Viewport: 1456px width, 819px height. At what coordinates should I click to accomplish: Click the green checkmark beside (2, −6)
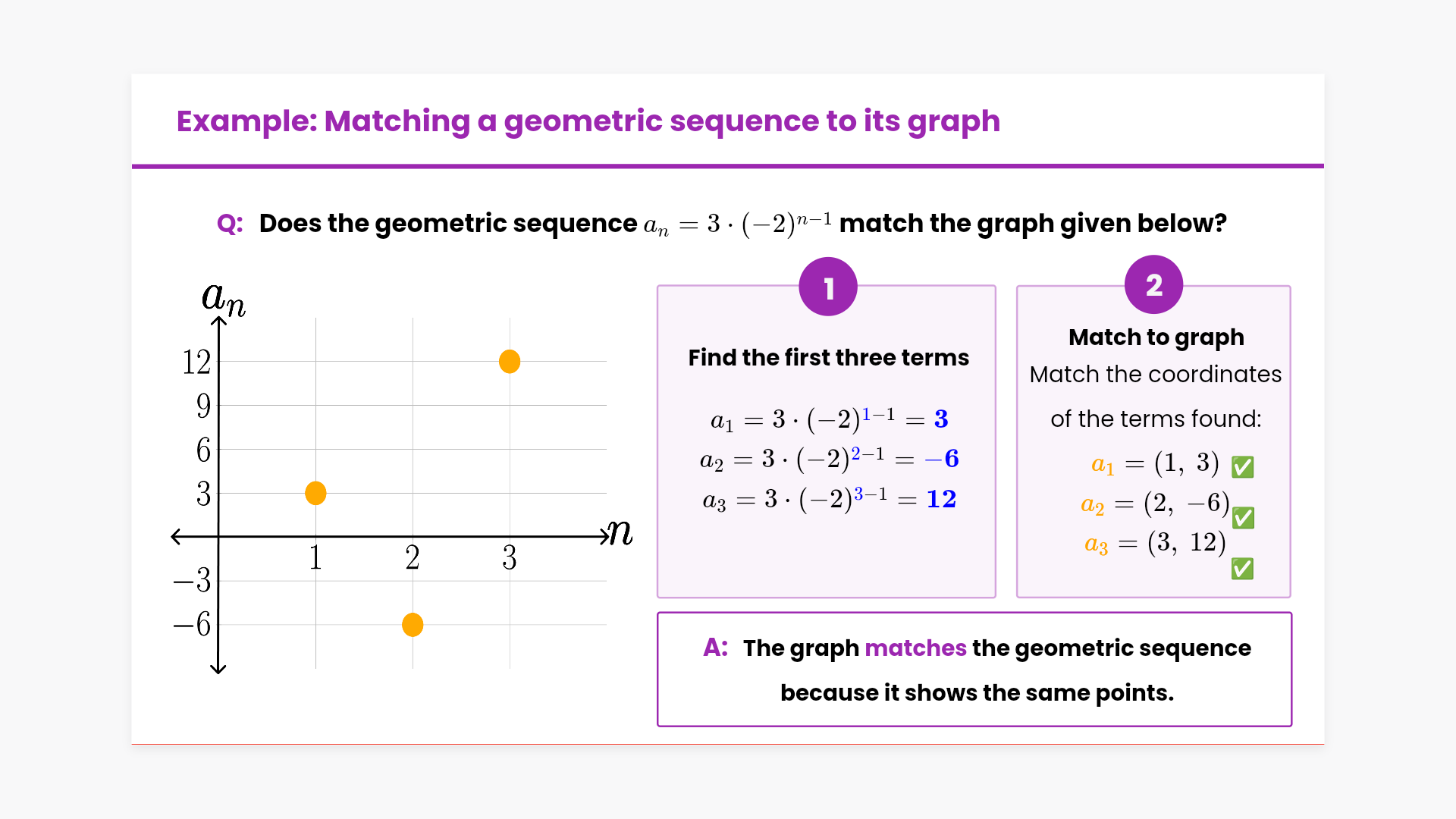coord(1243,518)
